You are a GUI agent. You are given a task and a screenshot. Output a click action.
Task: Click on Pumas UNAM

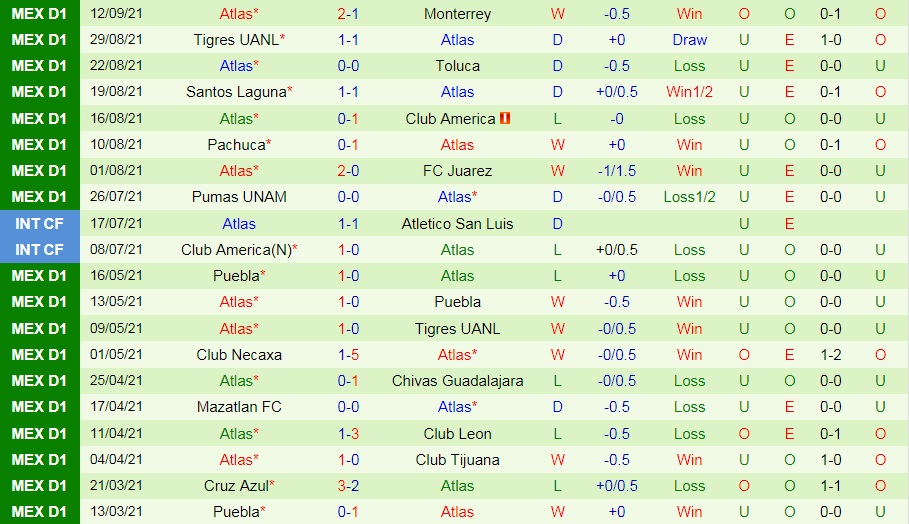click(237, 197)
